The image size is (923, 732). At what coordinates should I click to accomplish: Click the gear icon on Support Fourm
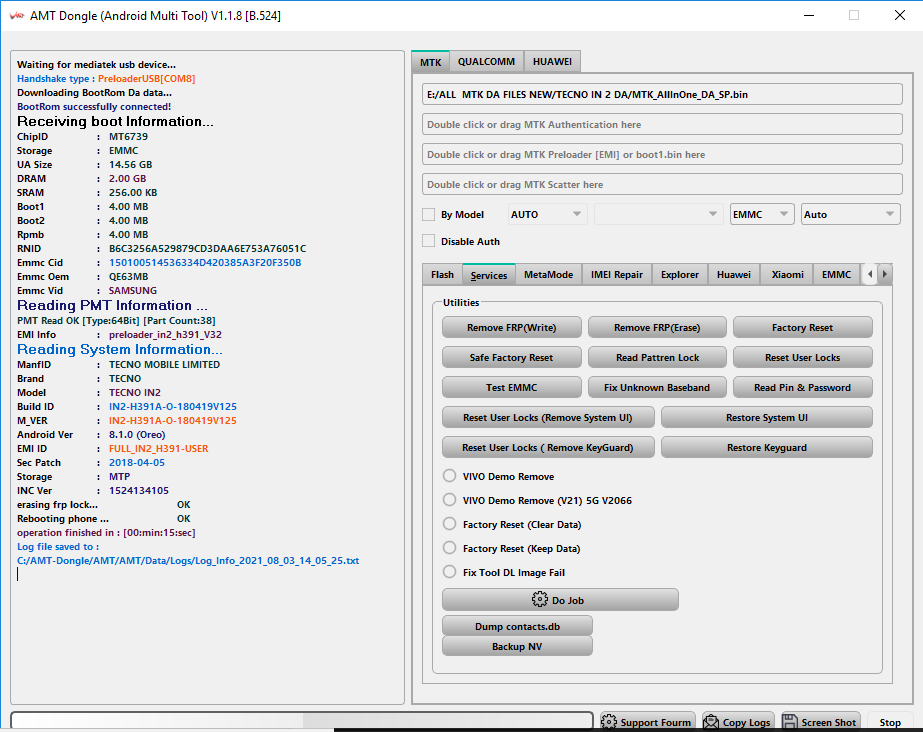[x=609, y=722]
